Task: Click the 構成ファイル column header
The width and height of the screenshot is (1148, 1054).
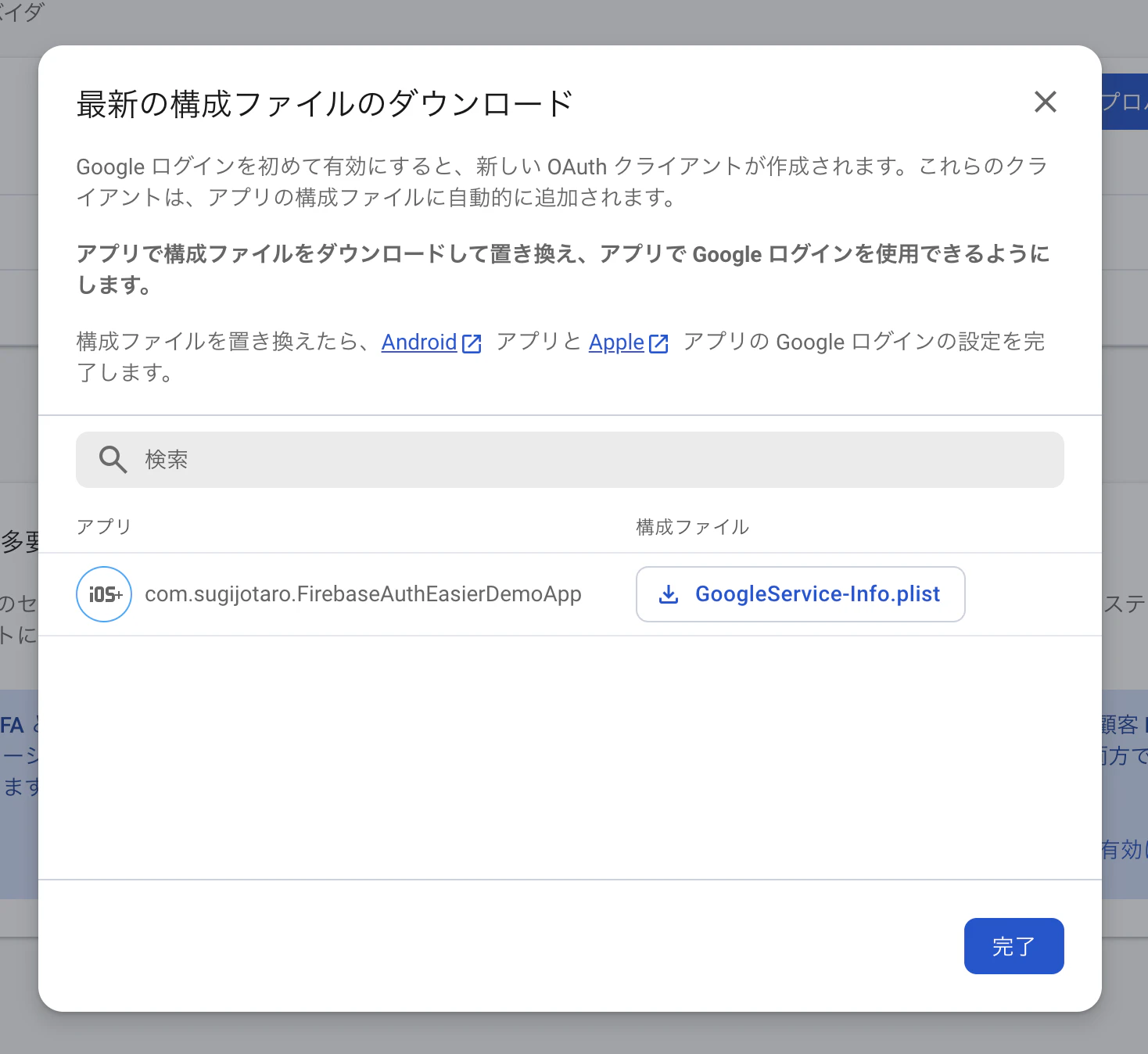Action: click(692, 527)
